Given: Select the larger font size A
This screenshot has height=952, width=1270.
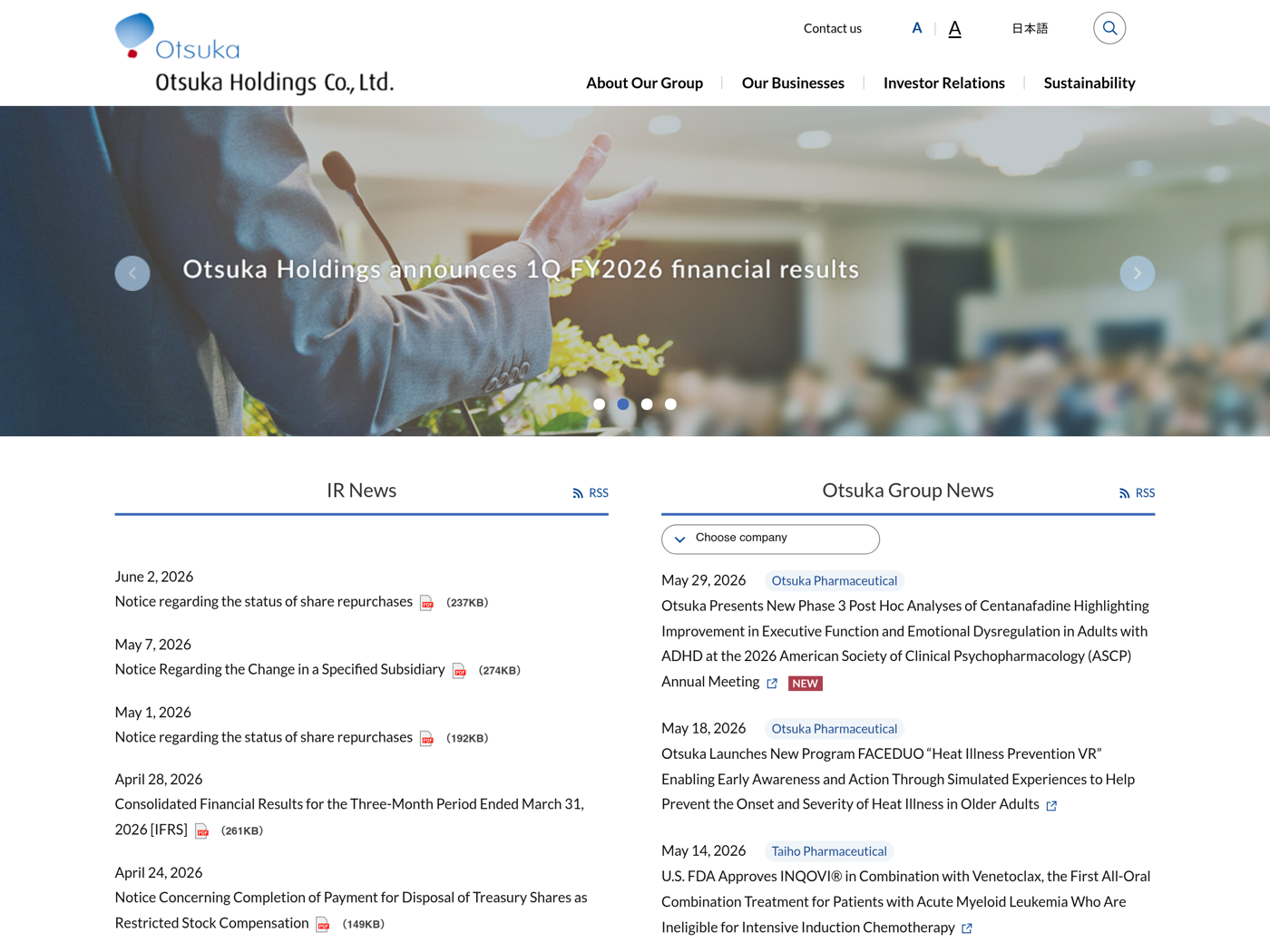Looking at the screenshot, I should 954,29.
